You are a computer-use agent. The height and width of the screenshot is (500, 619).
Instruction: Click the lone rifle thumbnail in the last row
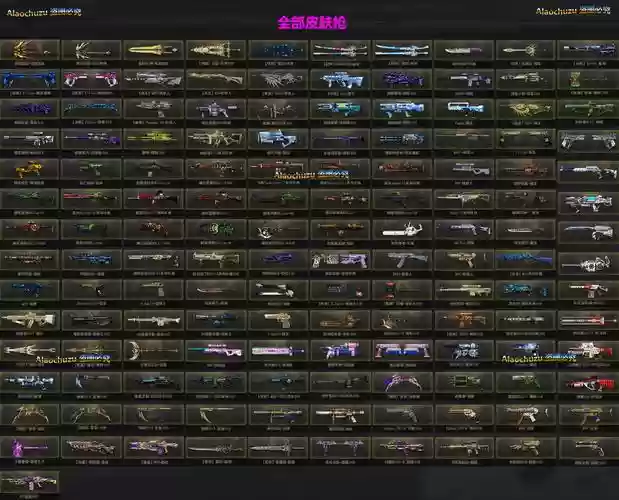click(x=29, y=481)
